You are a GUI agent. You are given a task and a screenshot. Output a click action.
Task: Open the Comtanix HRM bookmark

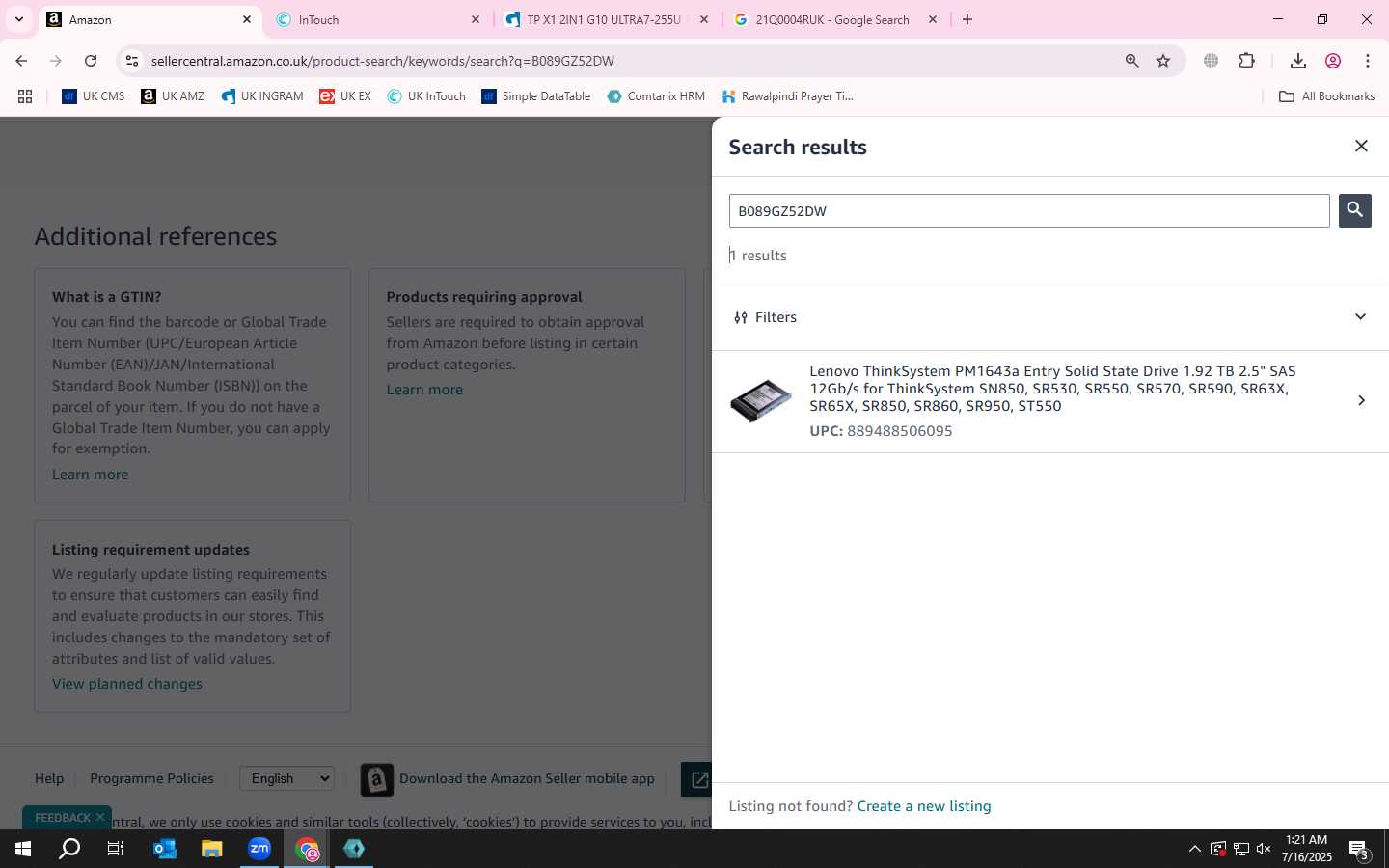click(x=656, y=96)
